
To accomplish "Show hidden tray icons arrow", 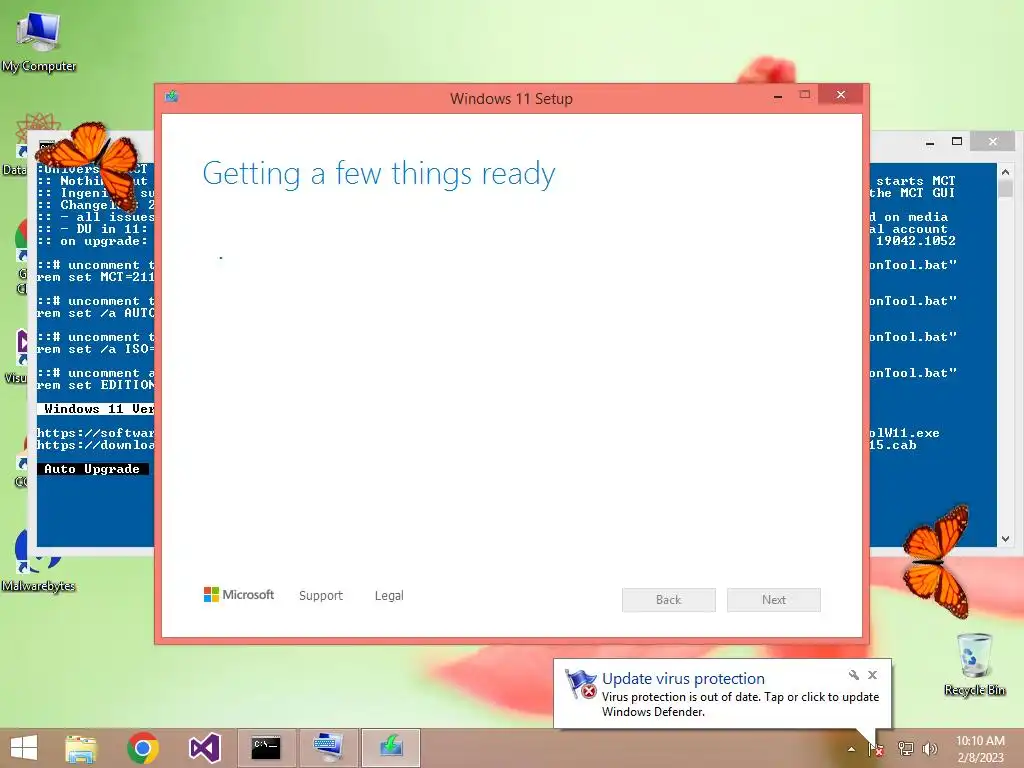I will pyautogui.click(x=851, y=749).
